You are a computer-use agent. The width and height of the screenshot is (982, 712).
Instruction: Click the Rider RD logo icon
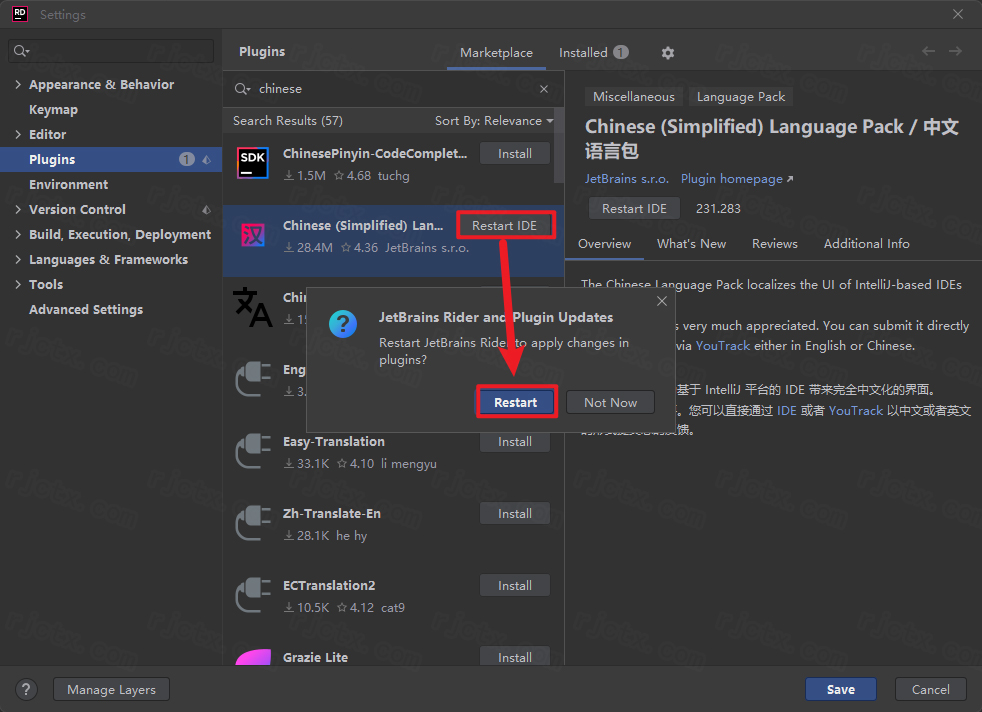[19, 14]
